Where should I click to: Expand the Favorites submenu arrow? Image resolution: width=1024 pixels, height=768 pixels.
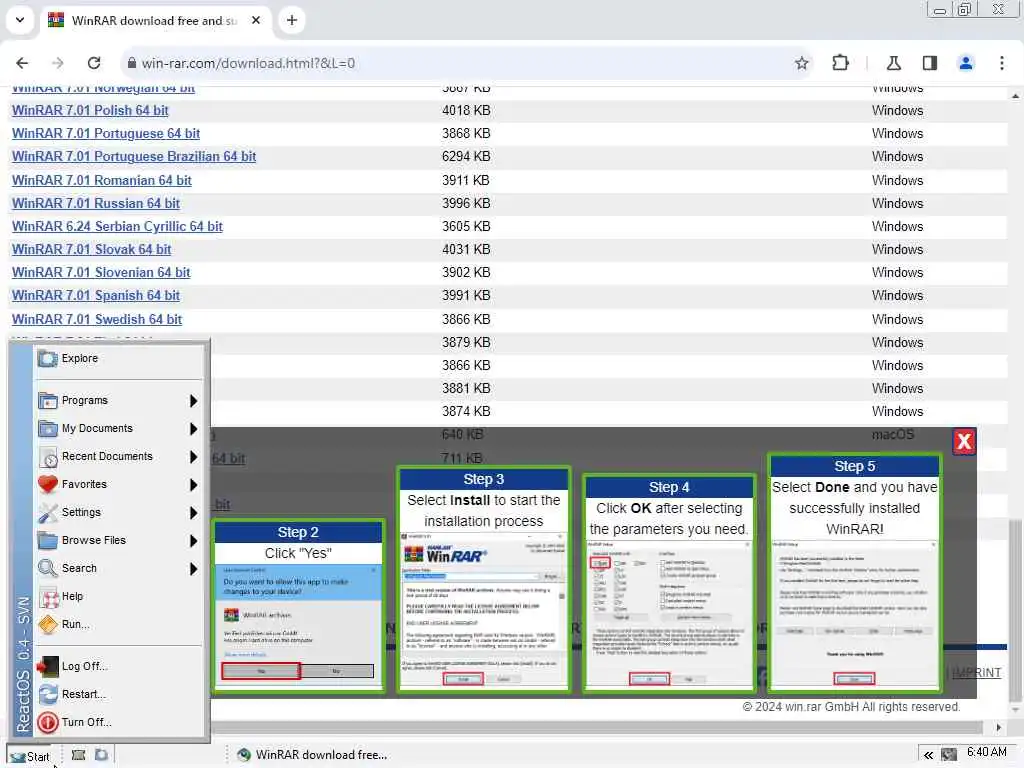pos(193,485)
